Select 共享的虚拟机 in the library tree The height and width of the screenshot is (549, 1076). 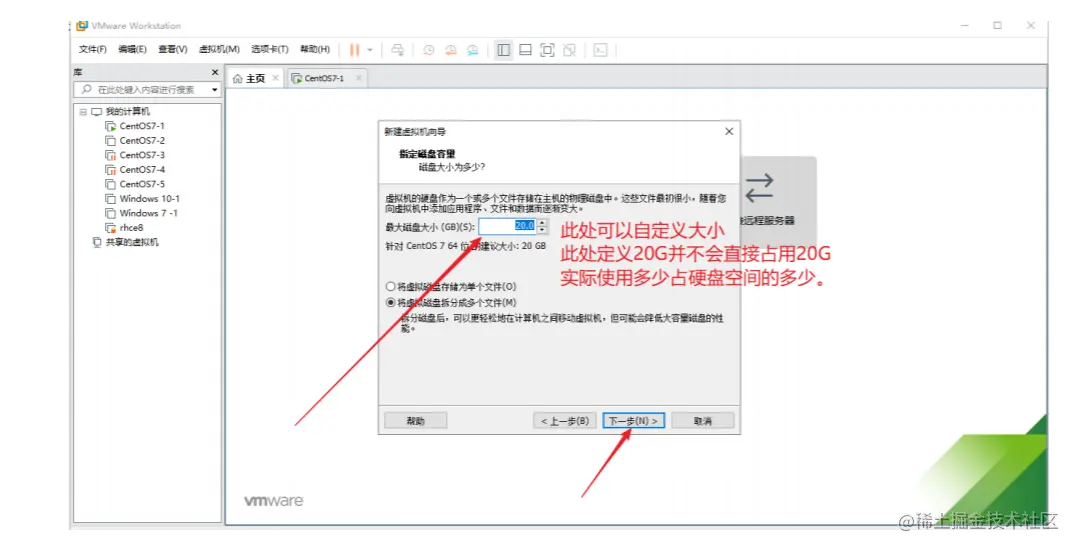pyautogui.click(x=132, y=242)
